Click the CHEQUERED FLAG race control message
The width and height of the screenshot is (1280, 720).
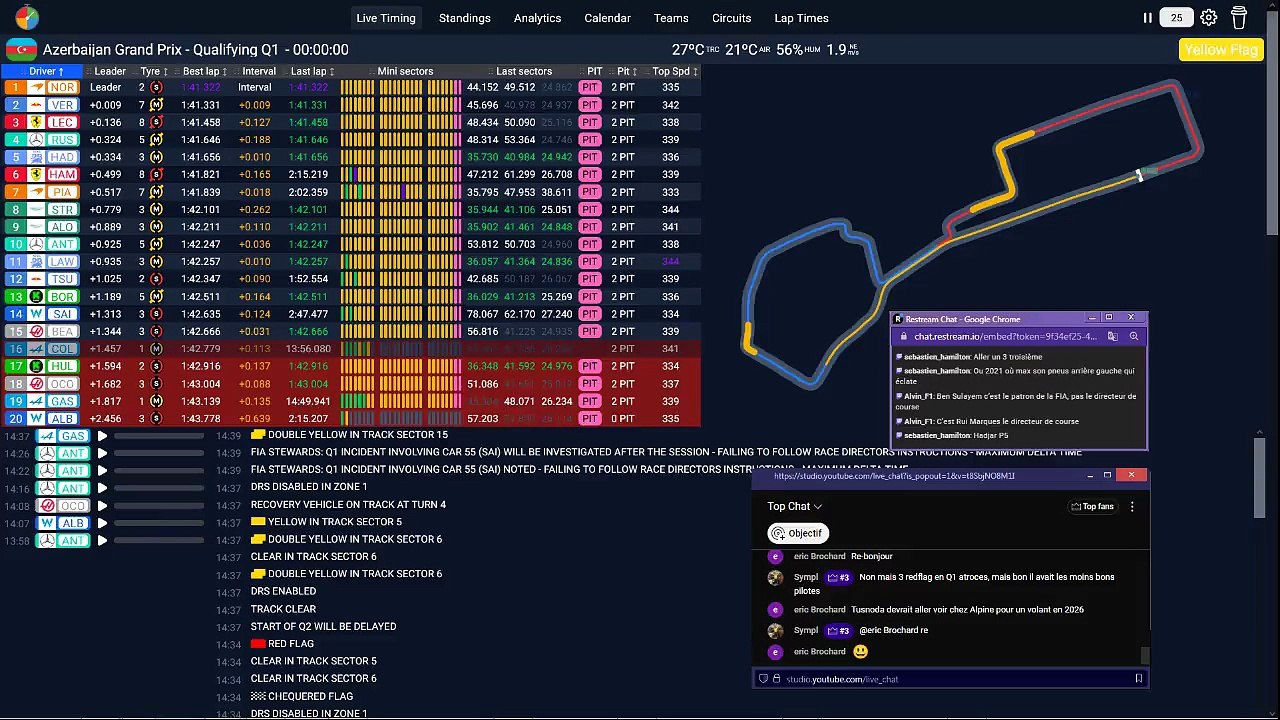(301, 696)
